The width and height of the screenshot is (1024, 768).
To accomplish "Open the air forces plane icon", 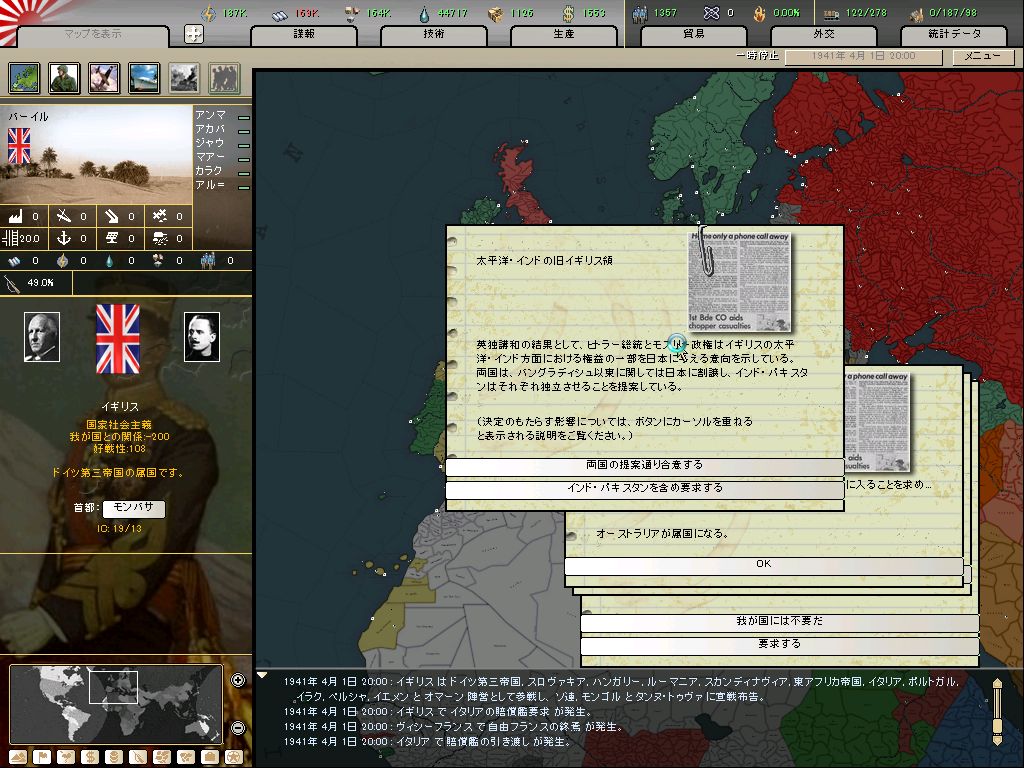I will pyautogui.click(x=104, y=78).
